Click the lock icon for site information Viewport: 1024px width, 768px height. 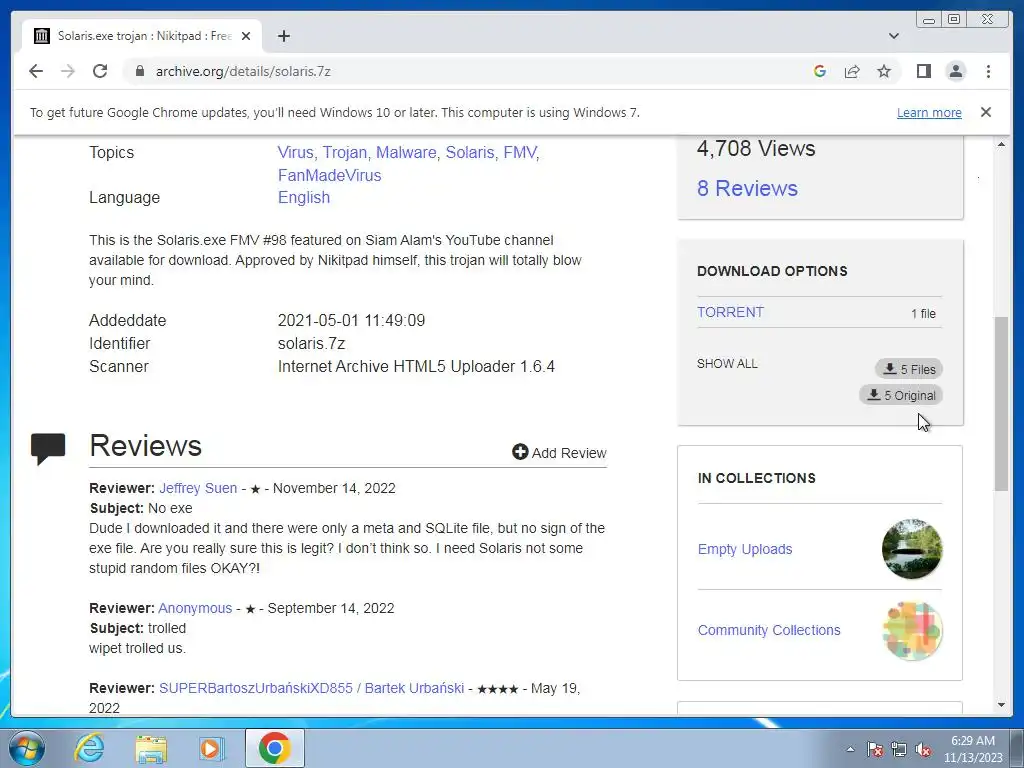point(139,71)
